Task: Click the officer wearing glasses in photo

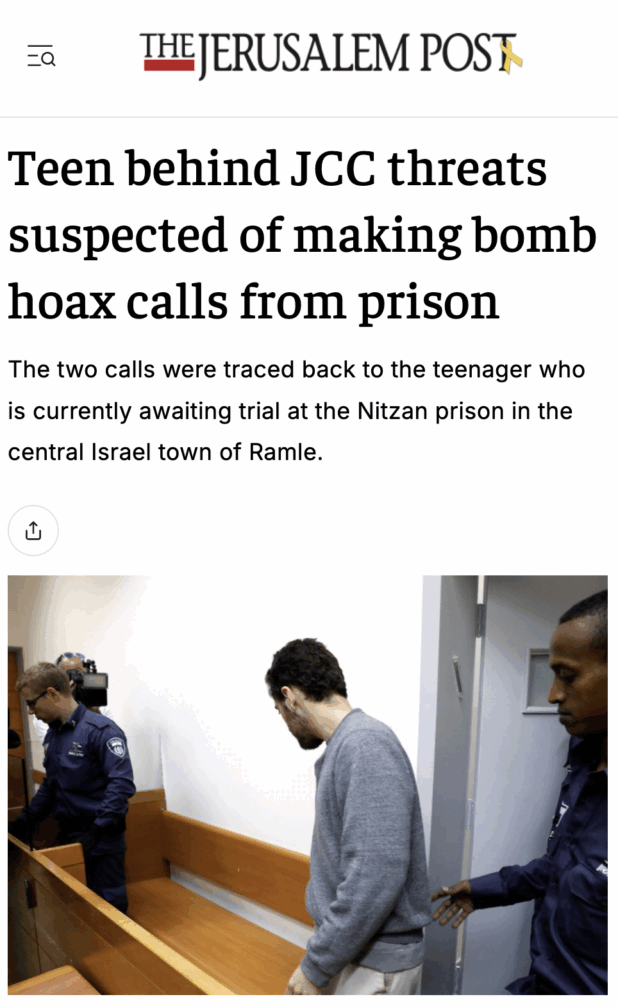Action: (x=74, y=783)
